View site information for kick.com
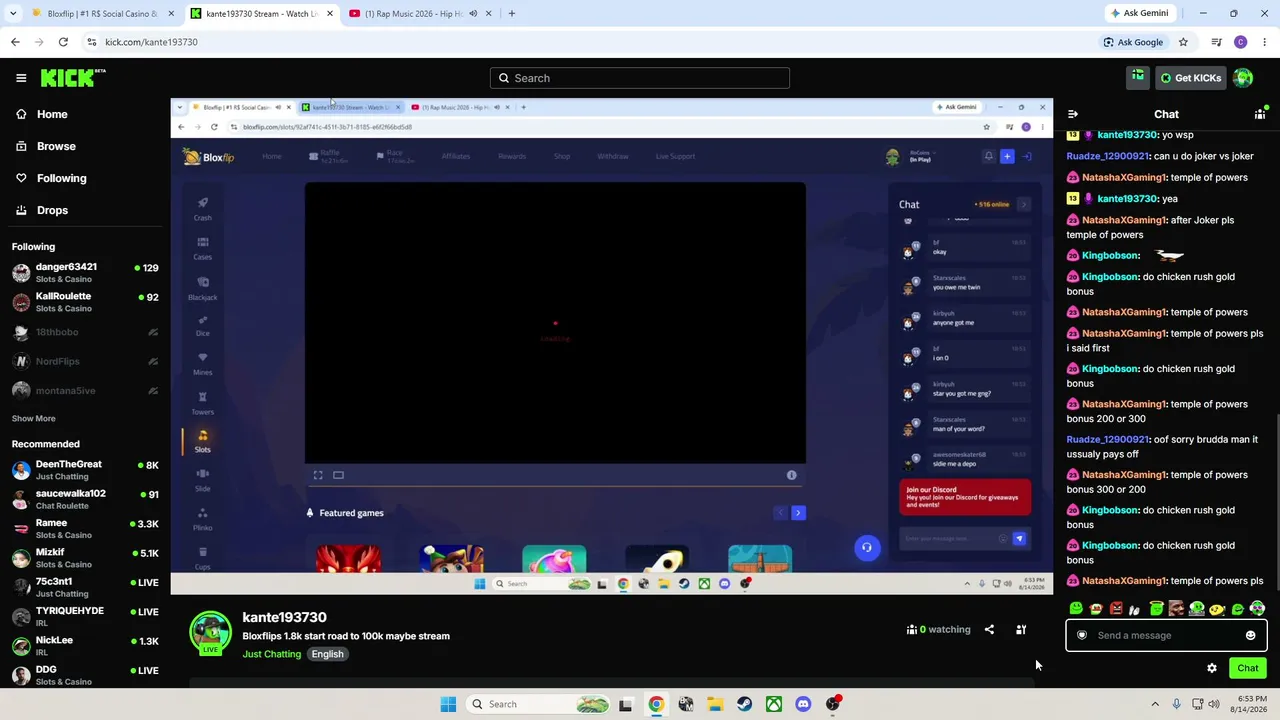Viewport: 1280px width, 720px height. [x=91, y=42]
